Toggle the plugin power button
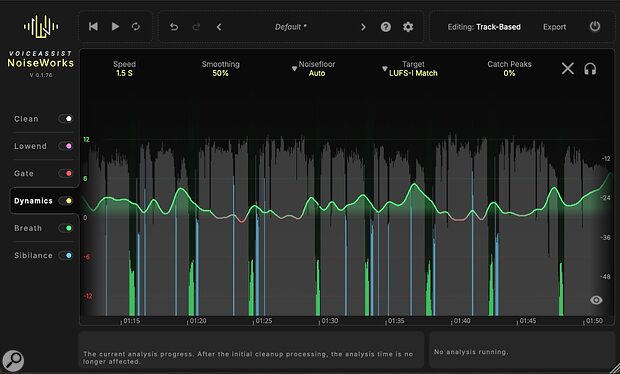 [595, 26]
